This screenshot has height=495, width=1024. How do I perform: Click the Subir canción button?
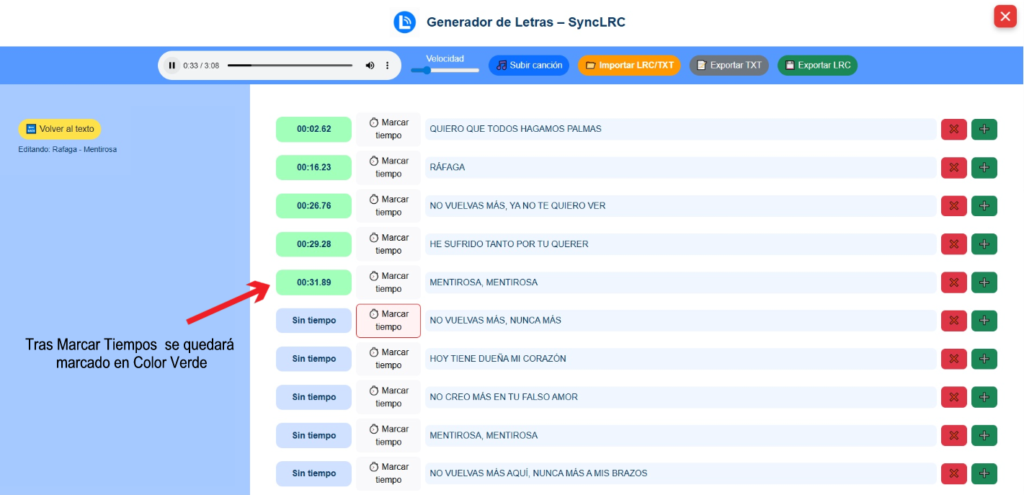[x=529, y=65]
